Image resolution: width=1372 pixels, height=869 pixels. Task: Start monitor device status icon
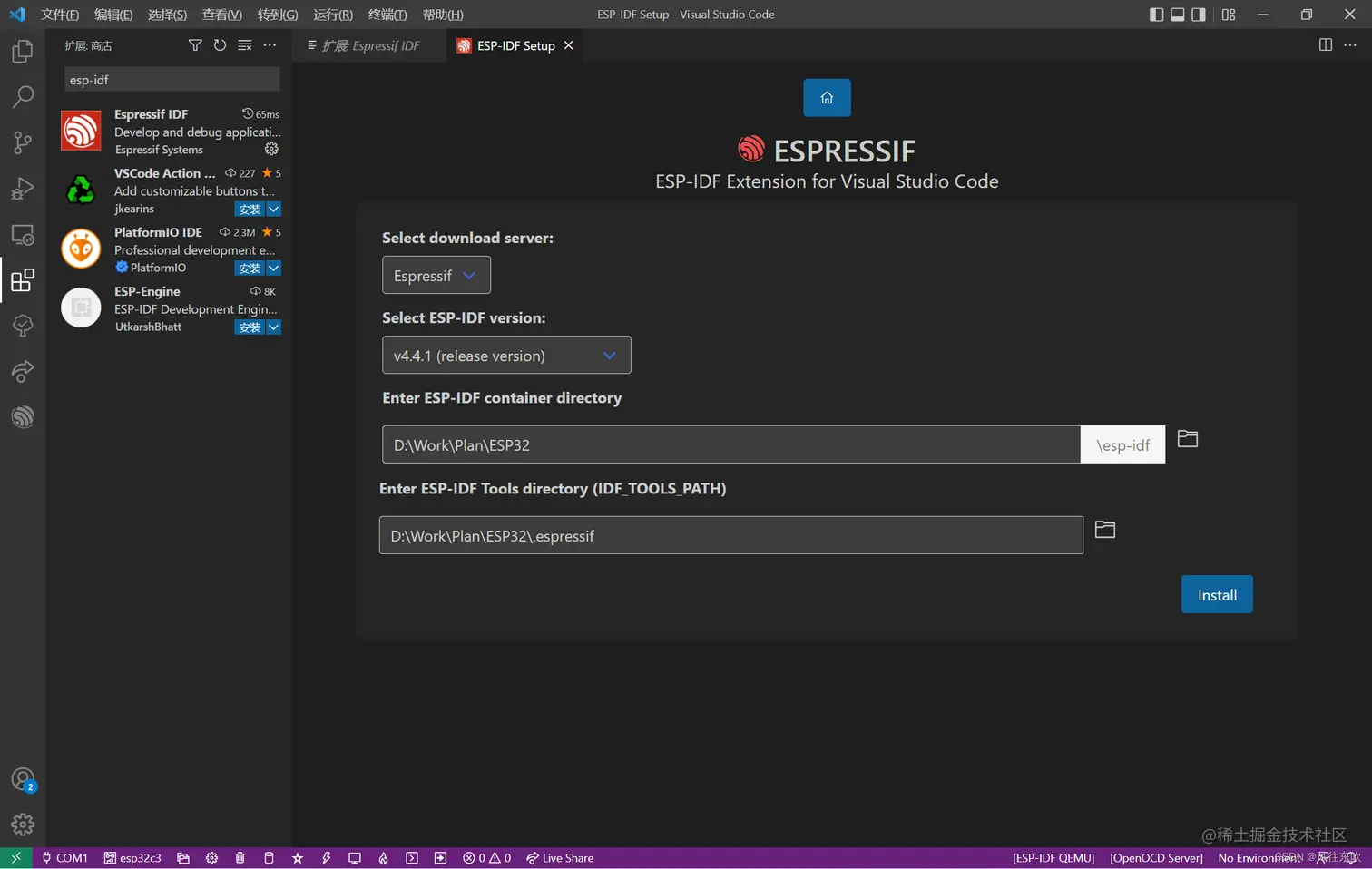(355, 858)
